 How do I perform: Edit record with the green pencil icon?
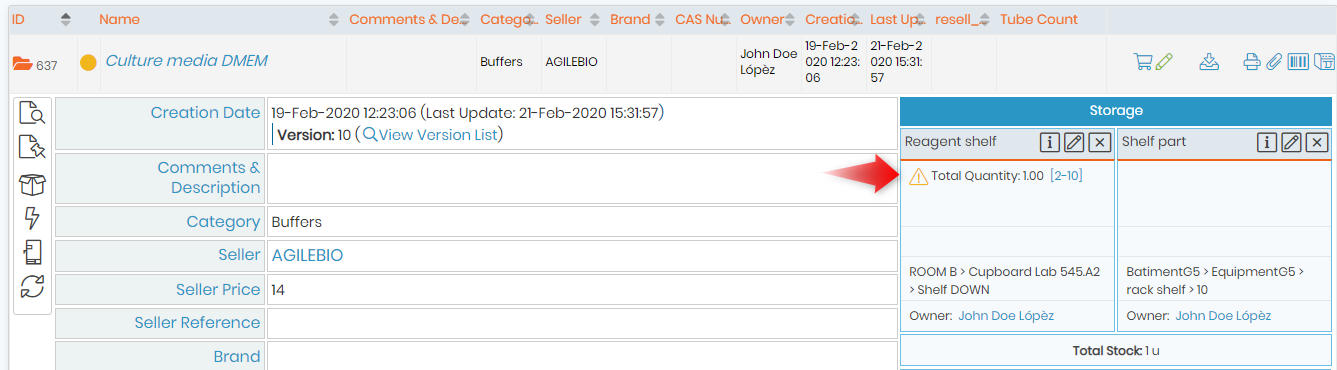click(1163, 62)
